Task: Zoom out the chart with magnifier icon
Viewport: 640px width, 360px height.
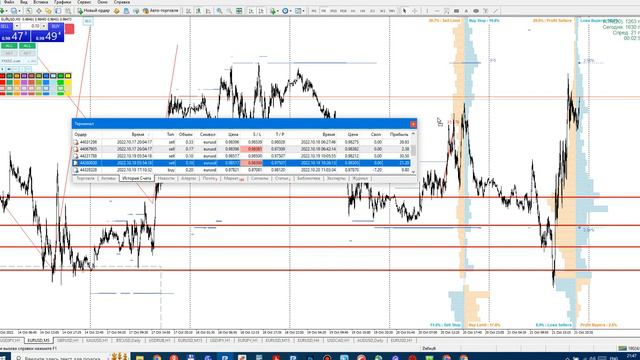Action: click(229, 11)
